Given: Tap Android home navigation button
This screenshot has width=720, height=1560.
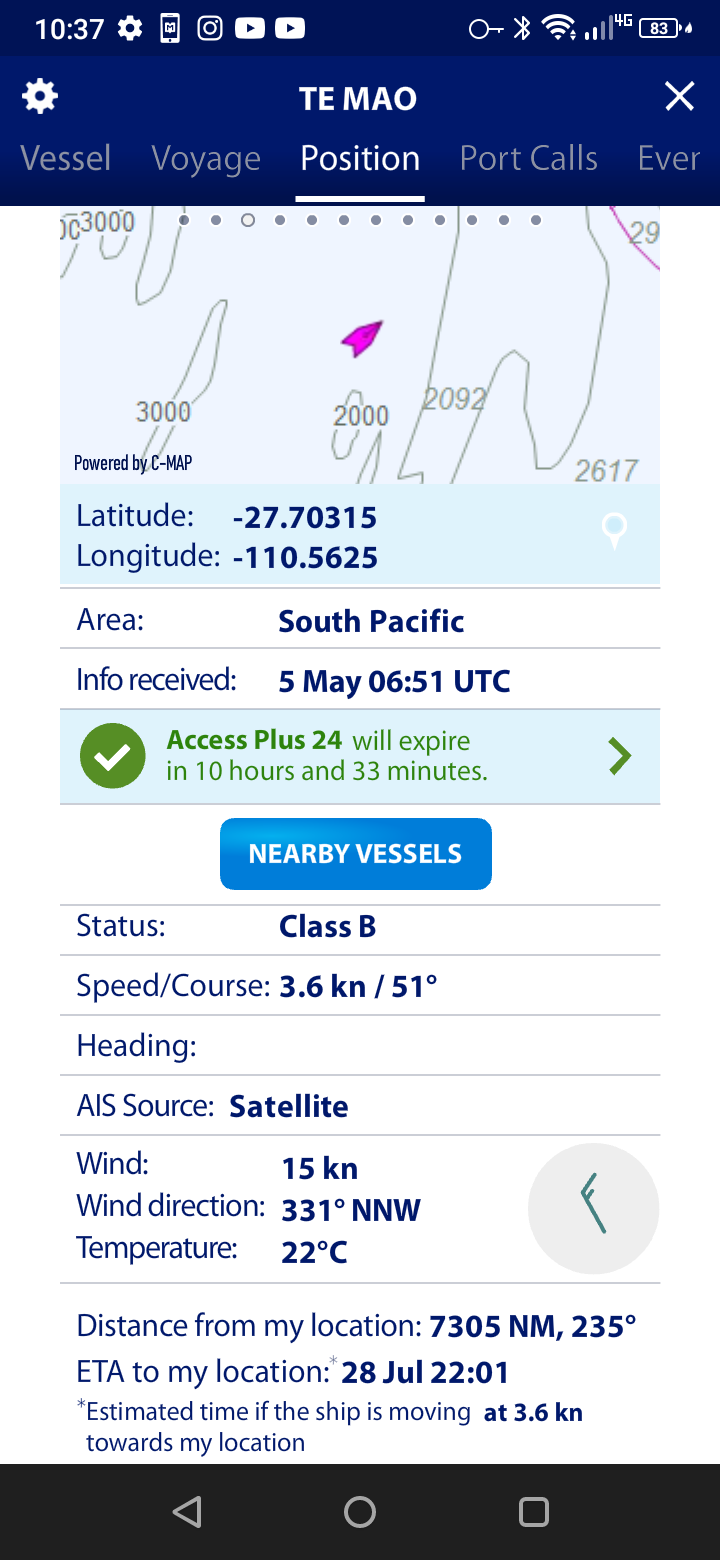Looking at the screenshot, I should (360, 1512).
